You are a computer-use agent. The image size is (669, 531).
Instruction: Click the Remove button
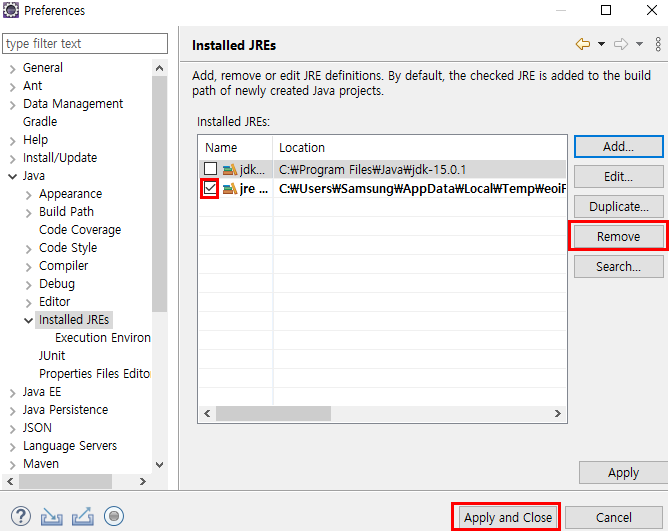click(x=619, y=236)
